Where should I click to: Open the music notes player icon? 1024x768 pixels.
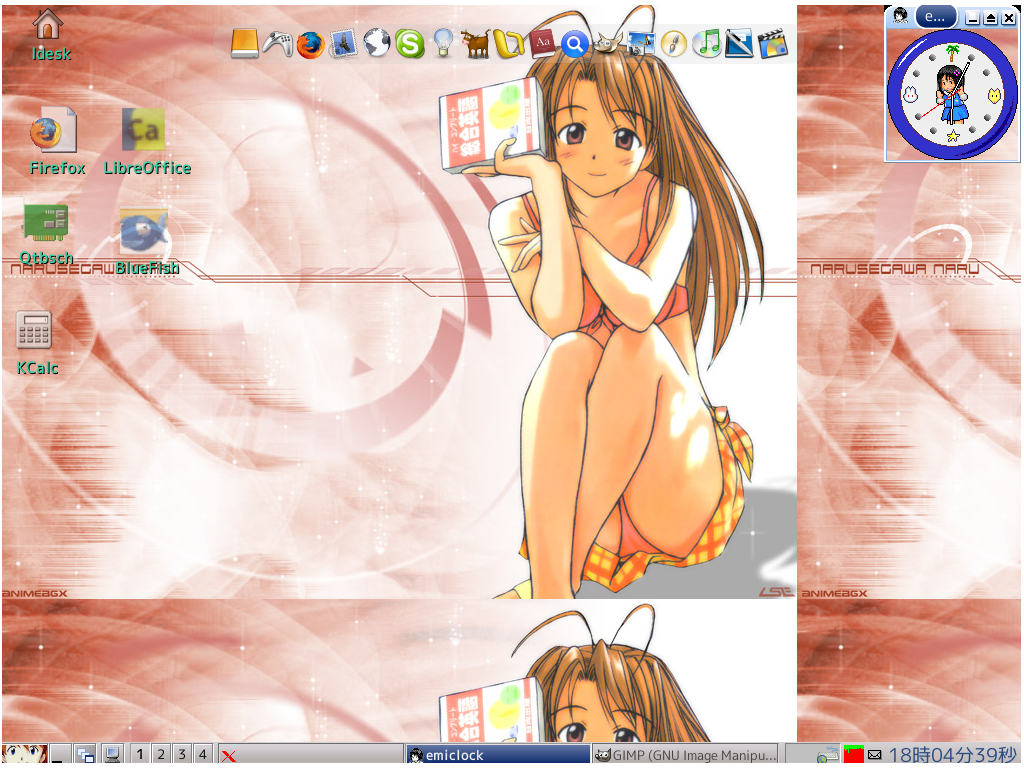707,43
